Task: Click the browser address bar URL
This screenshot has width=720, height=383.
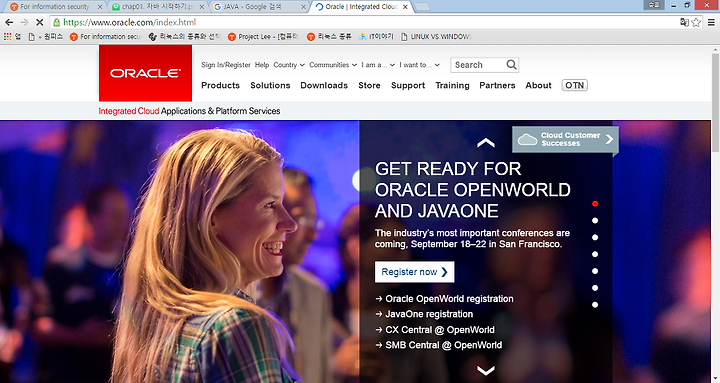Action: pos(129,22)
